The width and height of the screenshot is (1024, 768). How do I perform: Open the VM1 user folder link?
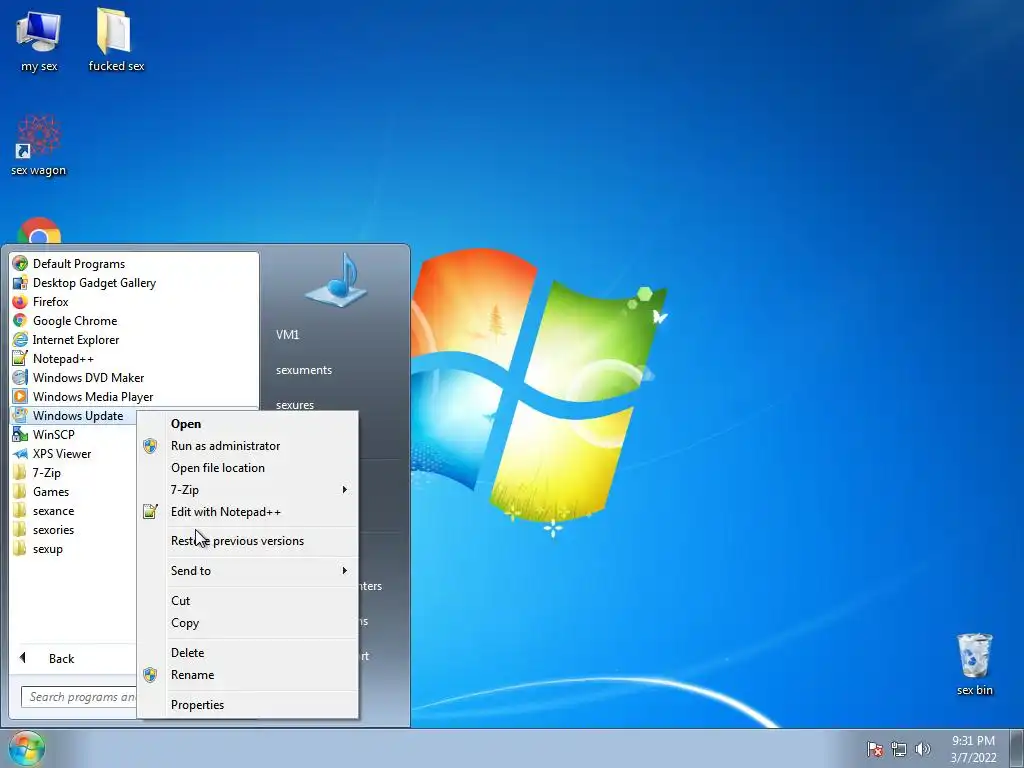click(287, 334)
